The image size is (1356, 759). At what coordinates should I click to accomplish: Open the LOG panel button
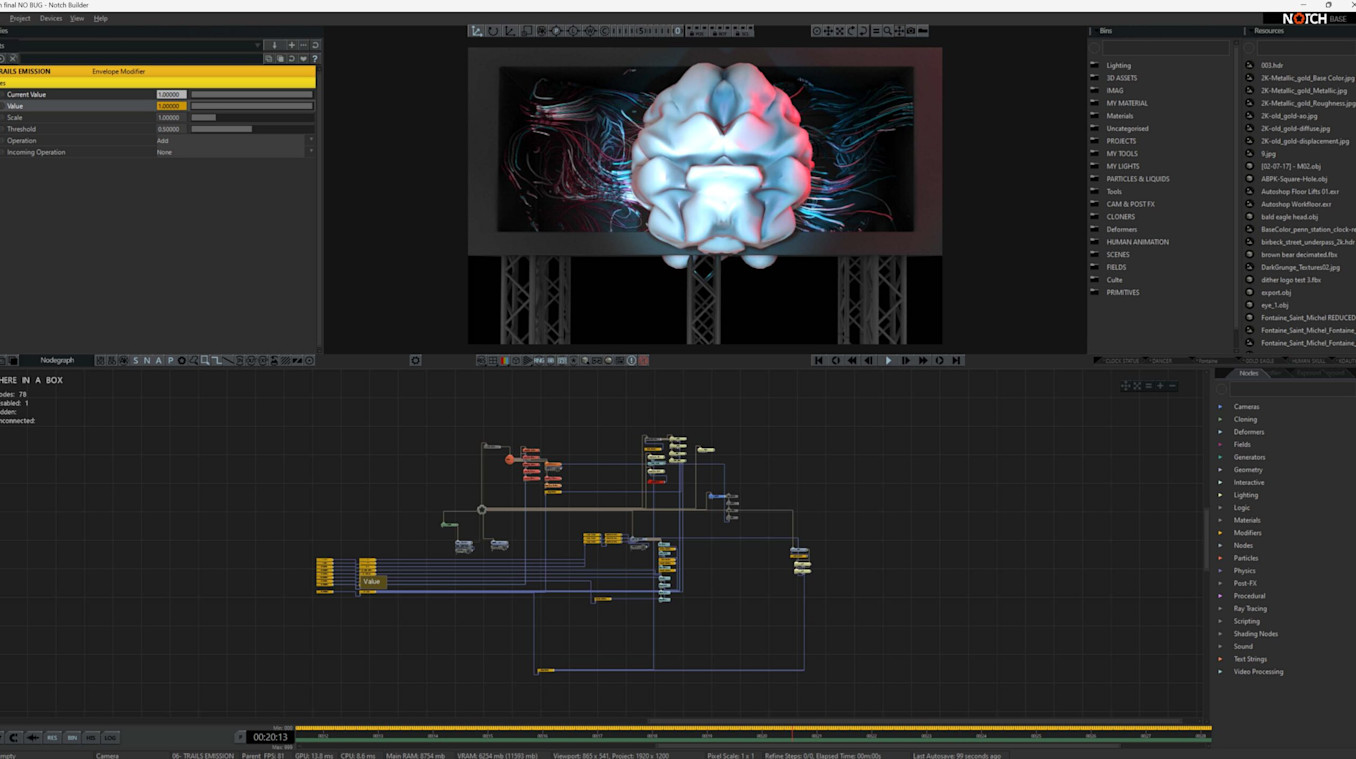[110, 737]
